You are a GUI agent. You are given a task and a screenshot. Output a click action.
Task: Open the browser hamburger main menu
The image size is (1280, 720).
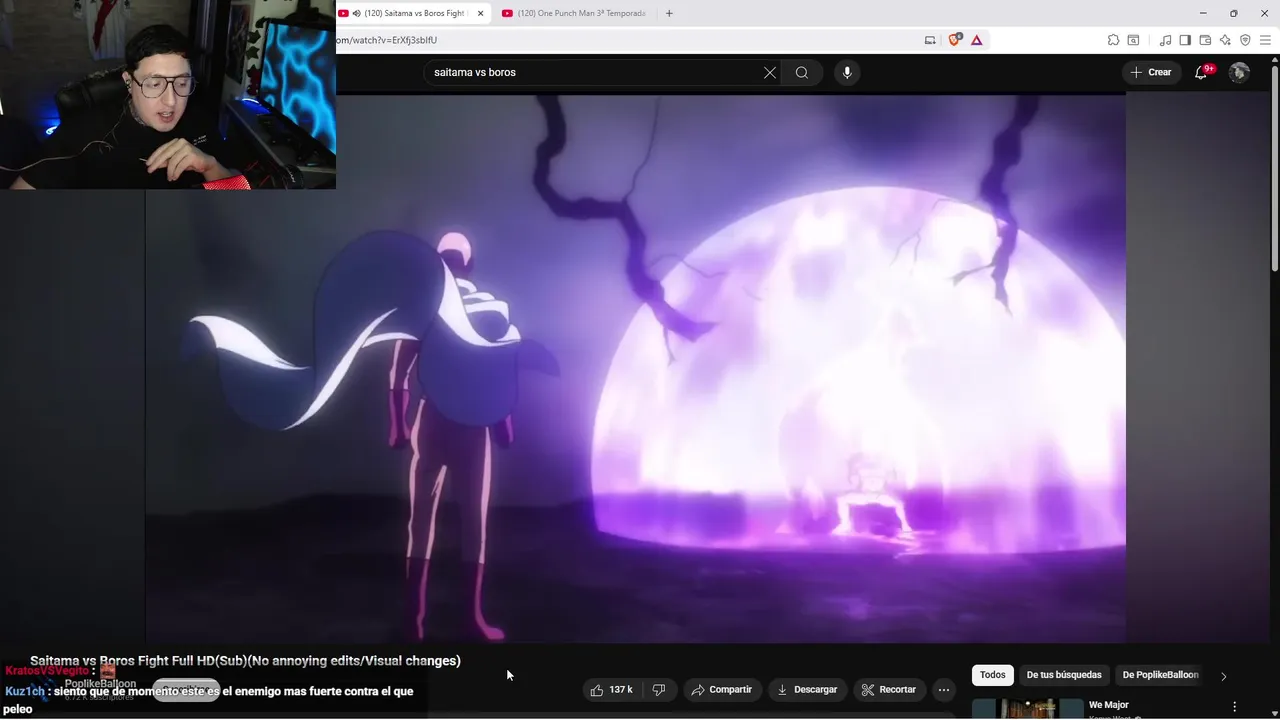1265,40
